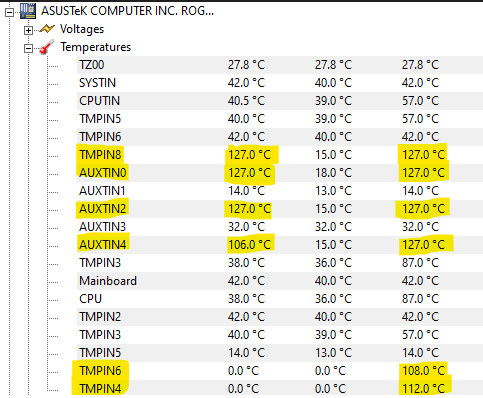
Task: Select the ASUSTeK COMPUTER INC. ROG... label
Action: point(127,11)
